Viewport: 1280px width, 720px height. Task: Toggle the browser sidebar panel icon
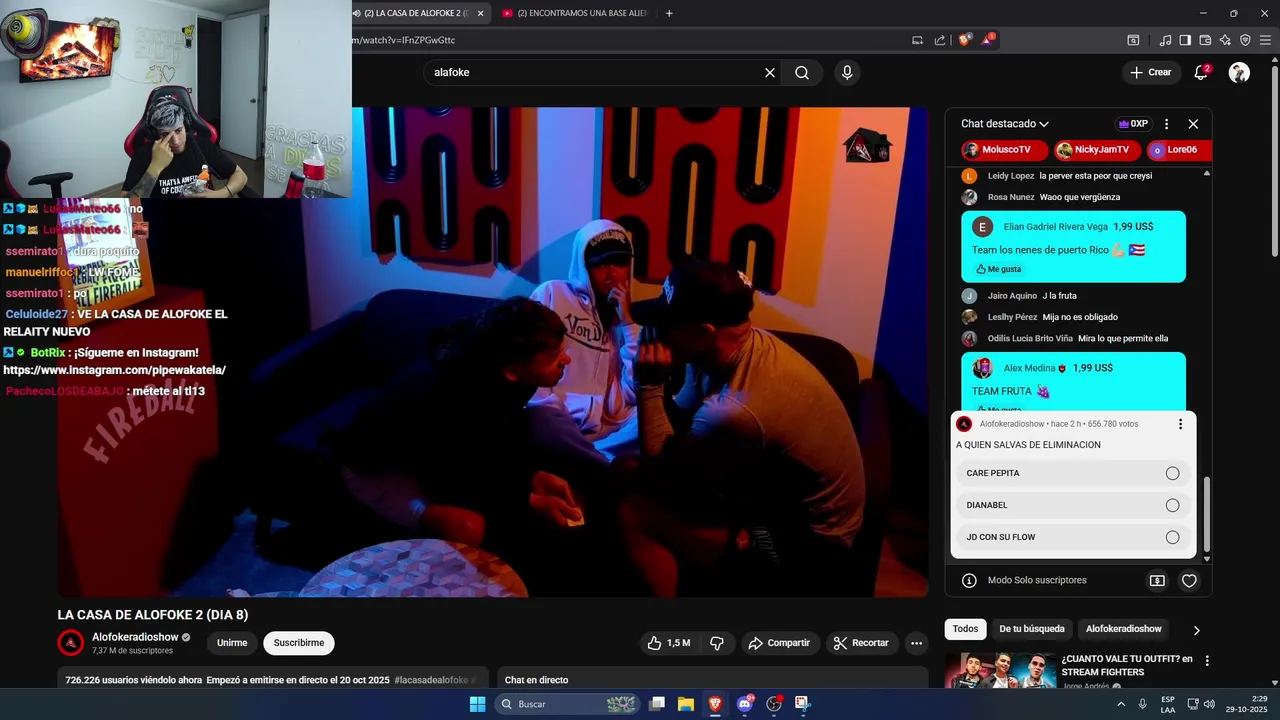[x=1185, y=40]
